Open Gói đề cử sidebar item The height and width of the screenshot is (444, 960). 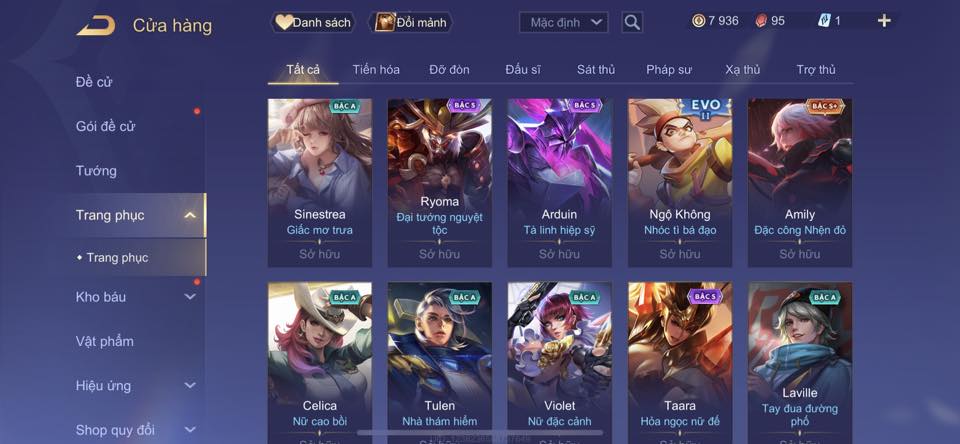coord(105,127)
